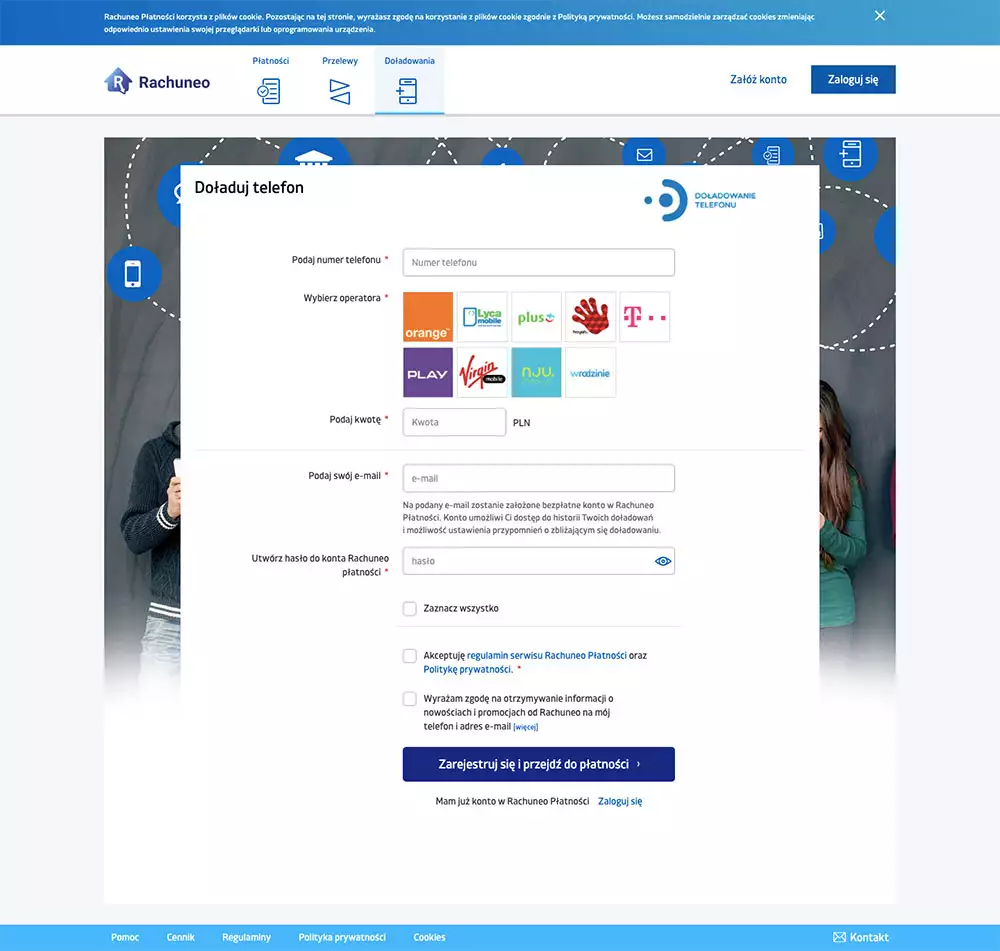Image resolution: width=1000 pixels, height=951 pixels.
Task: Select the nju mobile operator logo
Action: [536, 372]
